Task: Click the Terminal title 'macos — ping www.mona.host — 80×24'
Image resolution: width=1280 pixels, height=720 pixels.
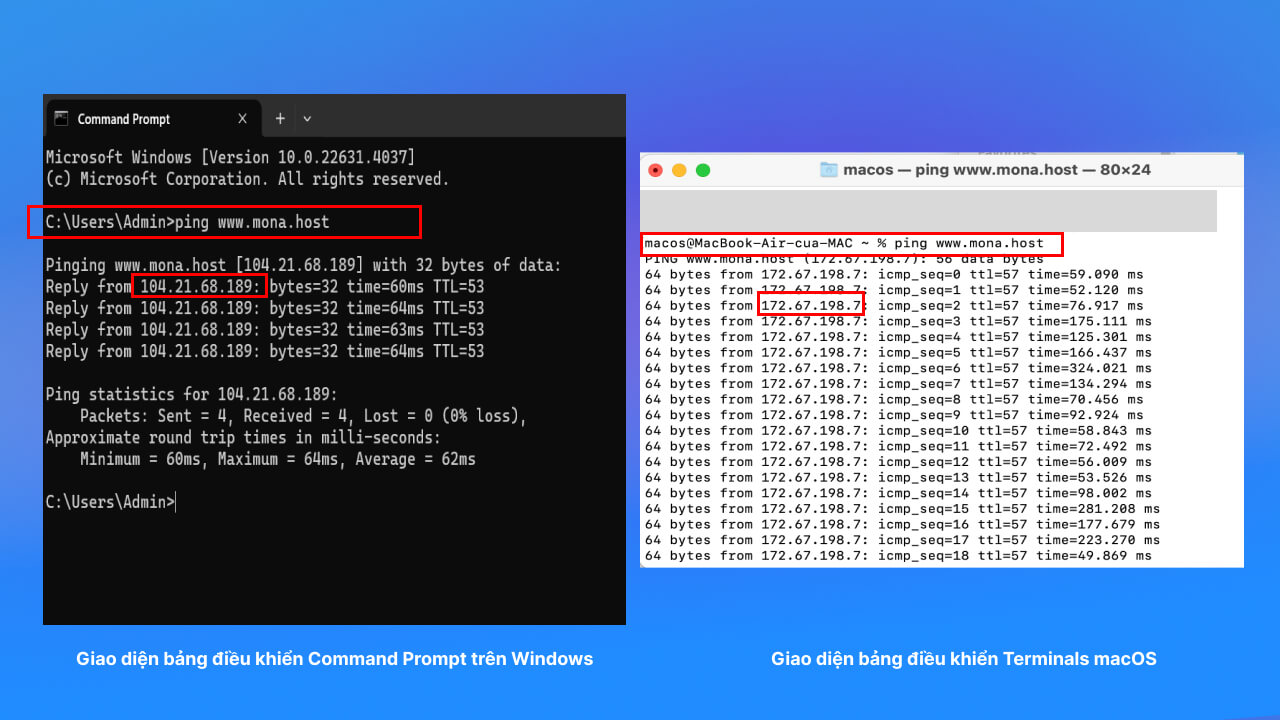Action: 997,170
